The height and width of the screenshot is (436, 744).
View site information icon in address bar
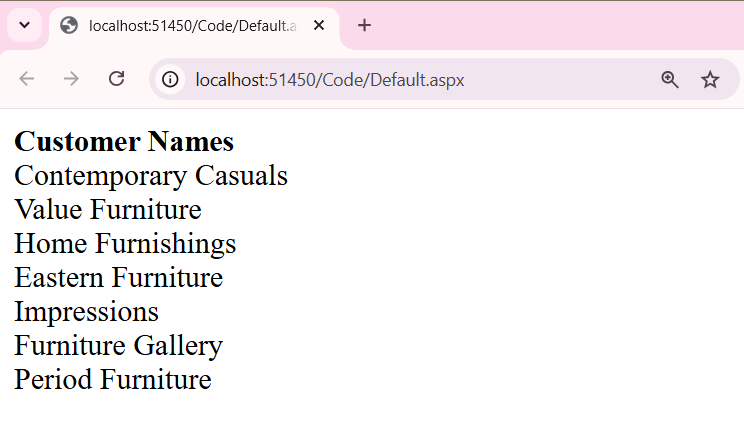tap(170, 79)
